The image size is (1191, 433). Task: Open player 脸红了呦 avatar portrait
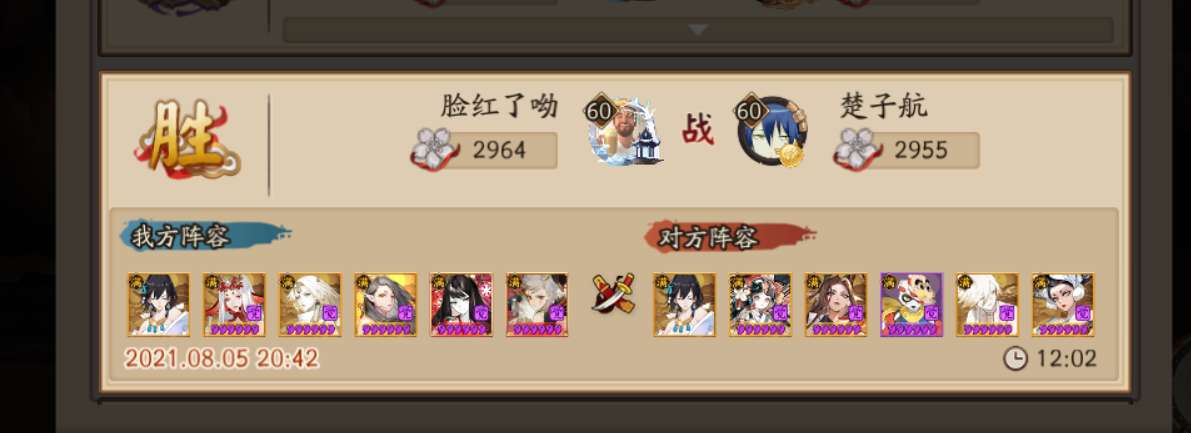point(624,130)
